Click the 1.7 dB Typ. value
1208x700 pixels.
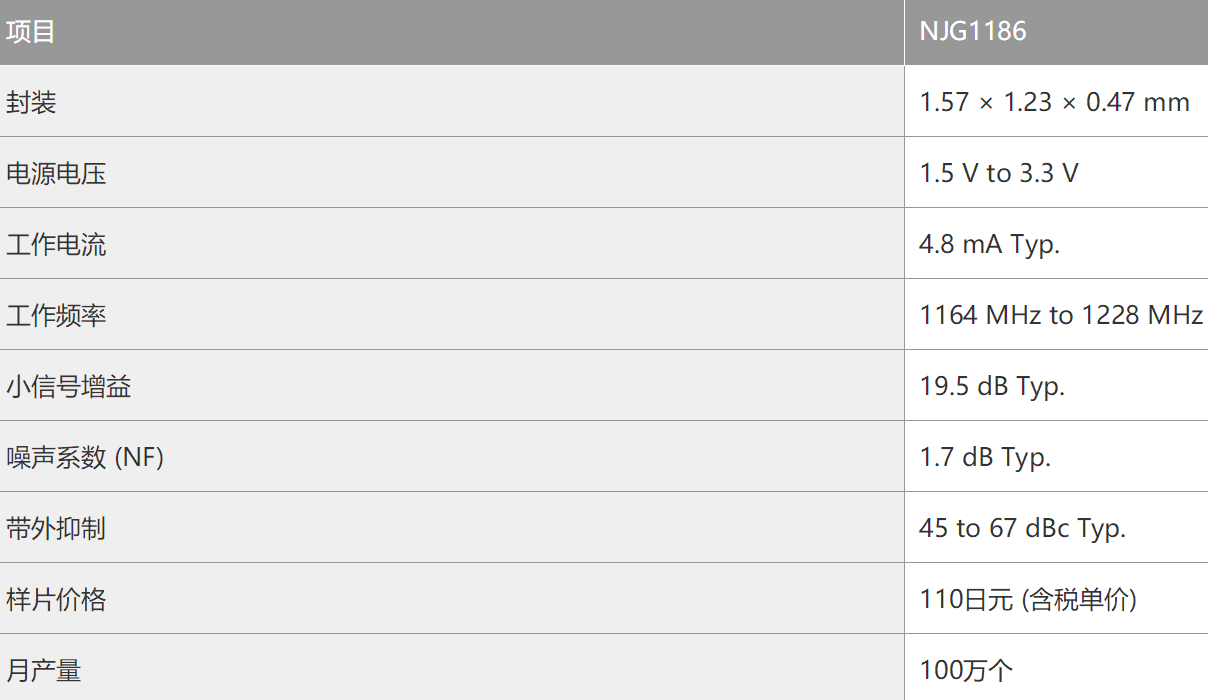click(x=985, y=458)
